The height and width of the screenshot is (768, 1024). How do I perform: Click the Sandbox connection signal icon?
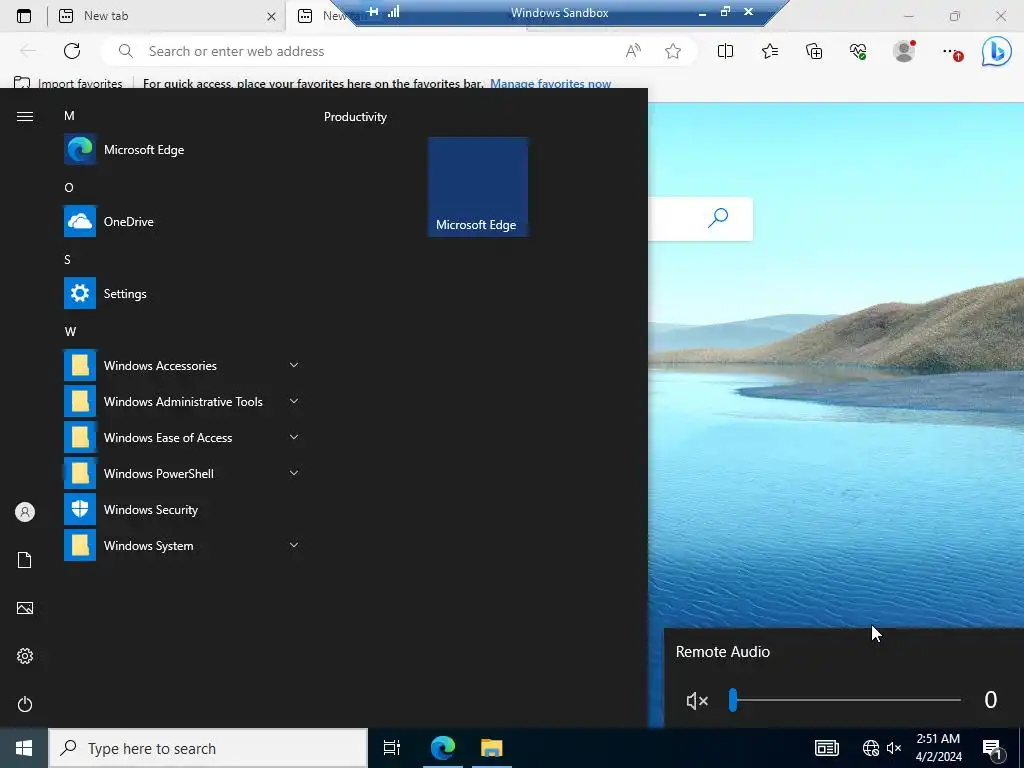coord(393,11)
